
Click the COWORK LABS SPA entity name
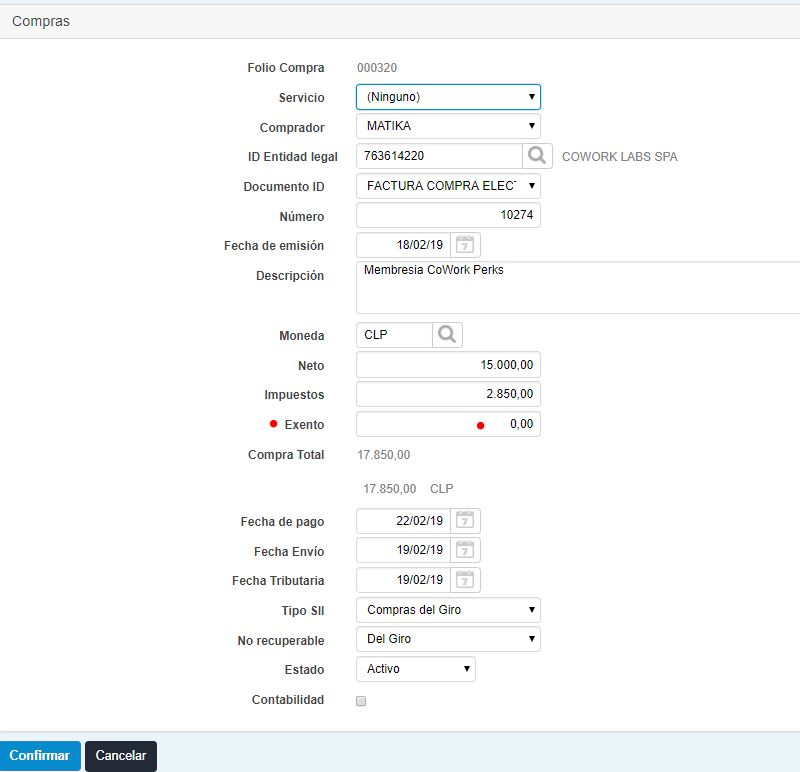619,157
